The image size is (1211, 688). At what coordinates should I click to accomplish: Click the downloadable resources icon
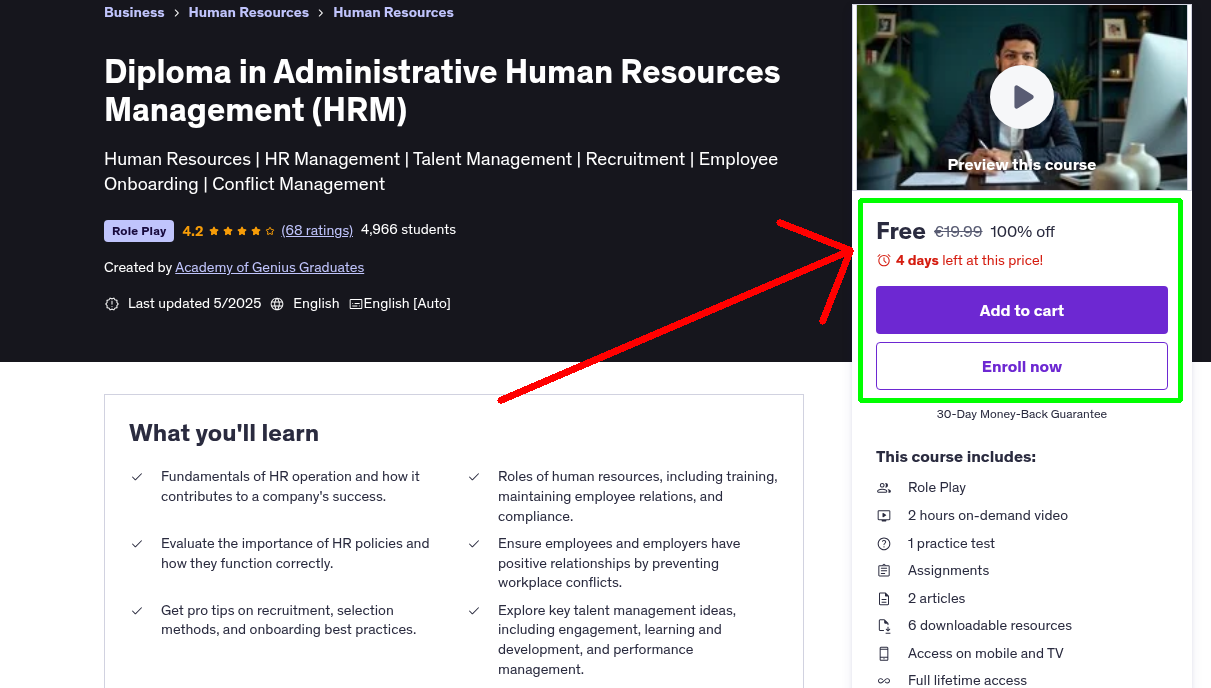pyautogui.click(x=884, y=626)
